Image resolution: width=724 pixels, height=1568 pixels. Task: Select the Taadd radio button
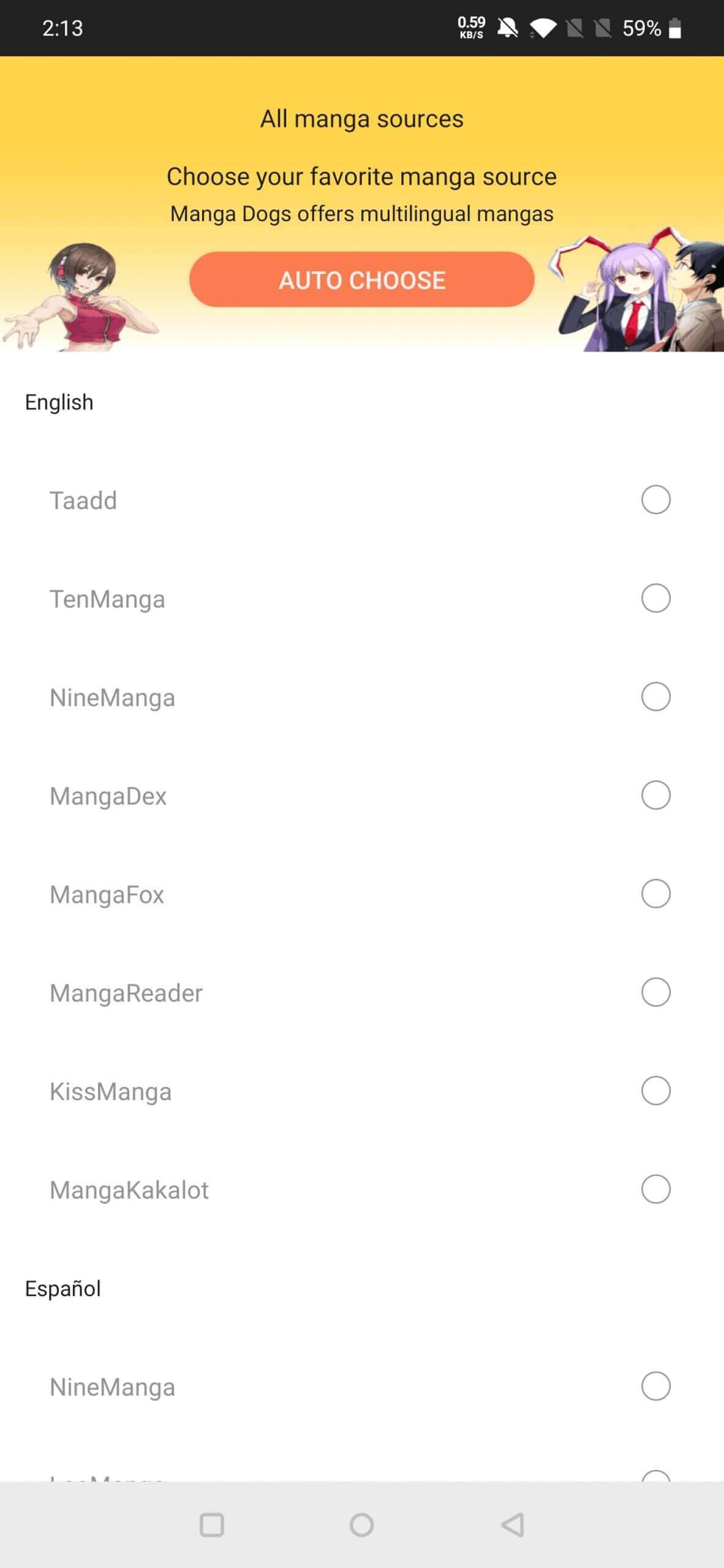tap(655, 500)
